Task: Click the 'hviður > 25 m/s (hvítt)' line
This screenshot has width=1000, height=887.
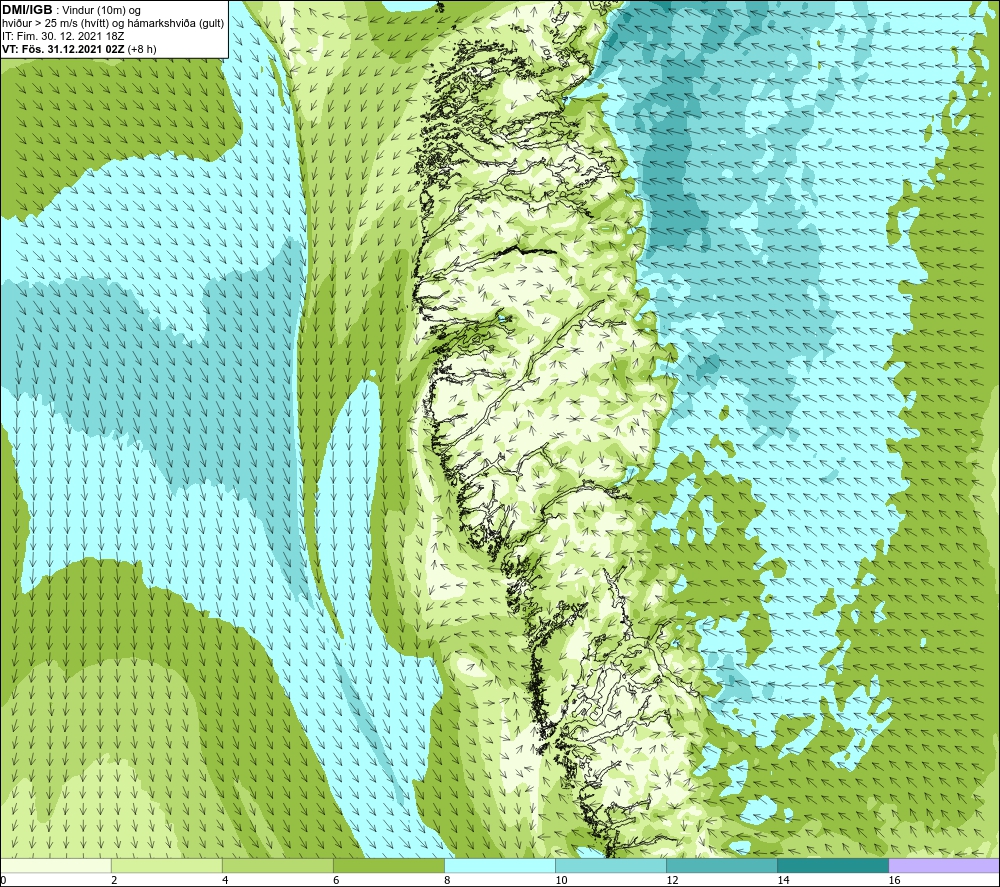Action: point(55,24)
